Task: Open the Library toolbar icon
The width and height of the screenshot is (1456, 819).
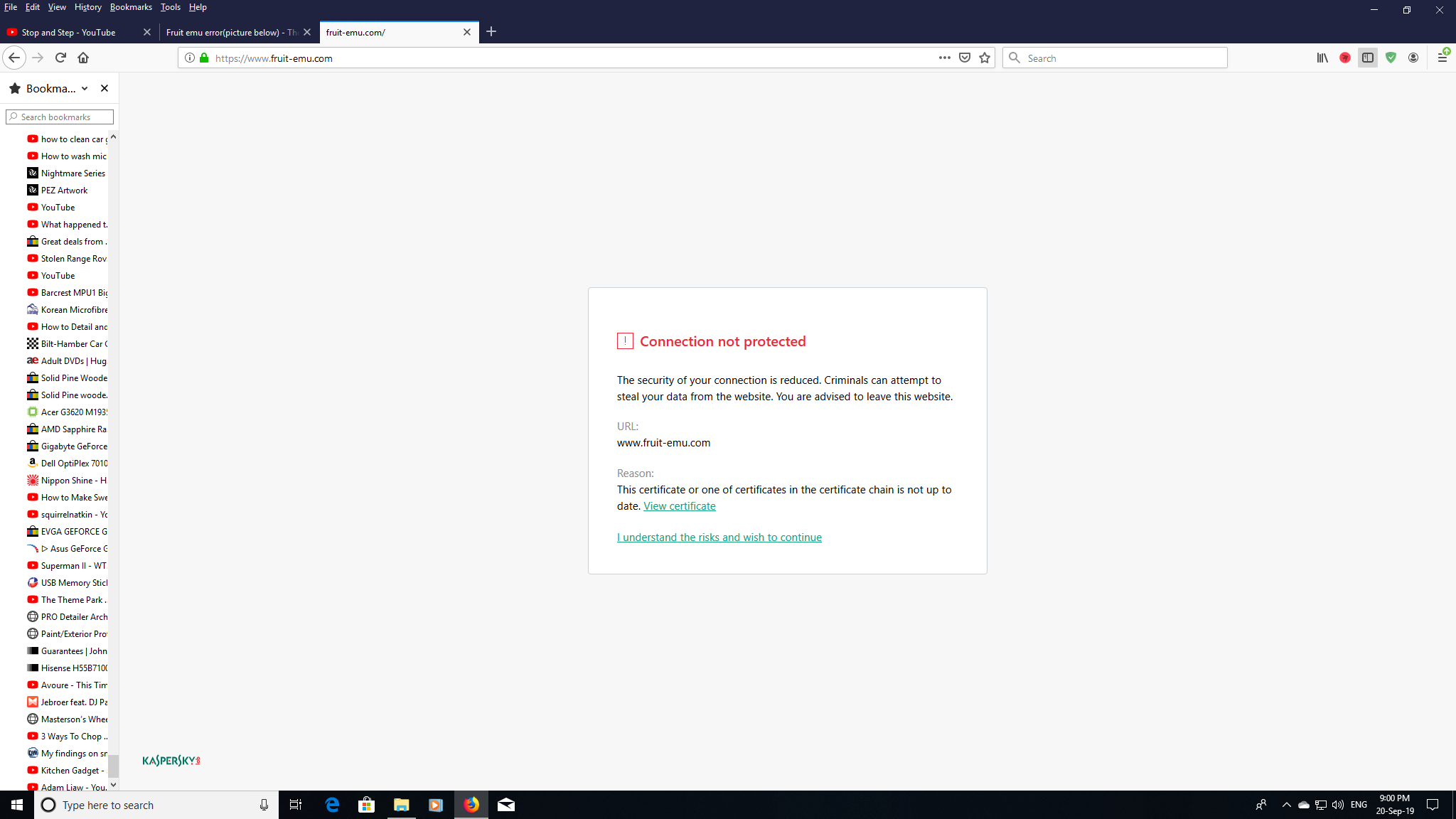Action: [x=1322, y=58]
